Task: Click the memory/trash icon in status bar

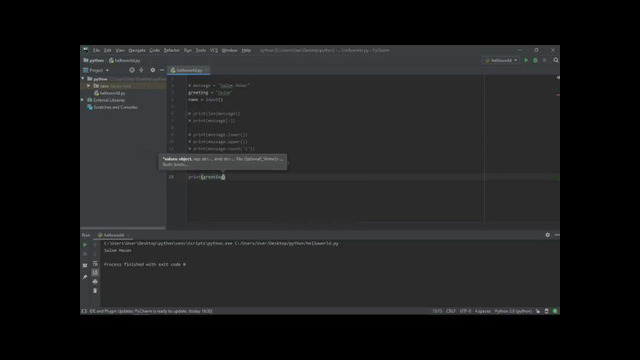Action: 547,311
